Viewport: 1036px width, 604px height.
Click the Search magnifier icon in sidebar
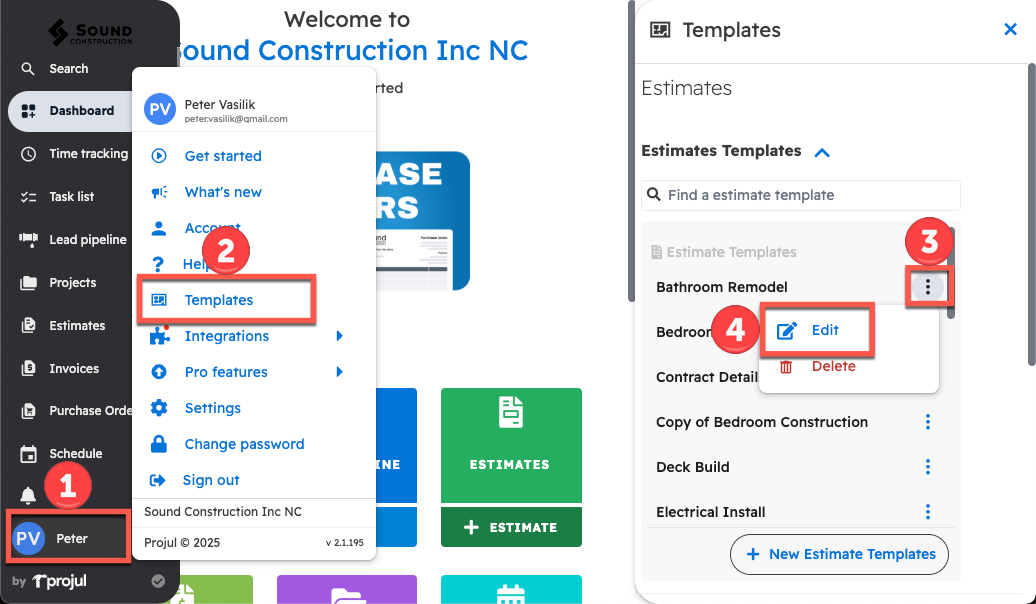coord(28,69)
